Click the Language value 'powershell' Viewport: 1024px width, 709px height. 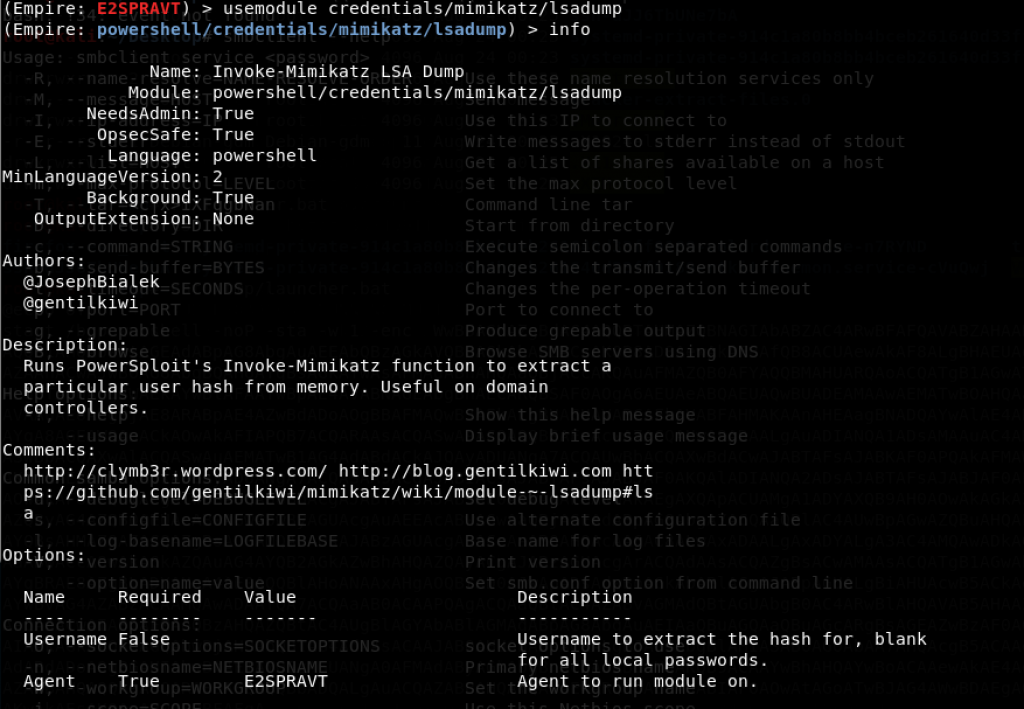[264, 156]
